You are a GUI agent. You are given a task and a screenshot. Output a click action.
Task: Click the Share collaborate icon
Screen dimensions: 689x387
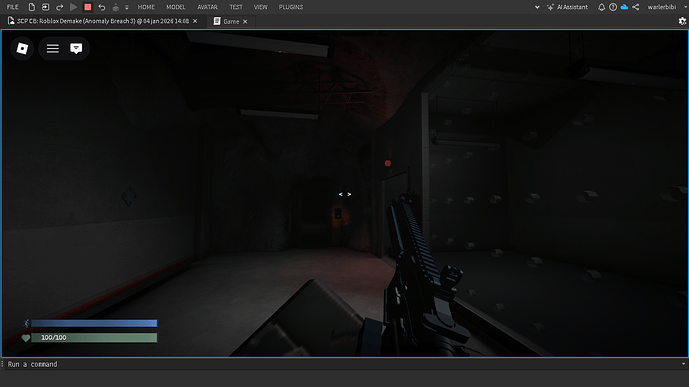pyautogui.click(x=636, y=7)
